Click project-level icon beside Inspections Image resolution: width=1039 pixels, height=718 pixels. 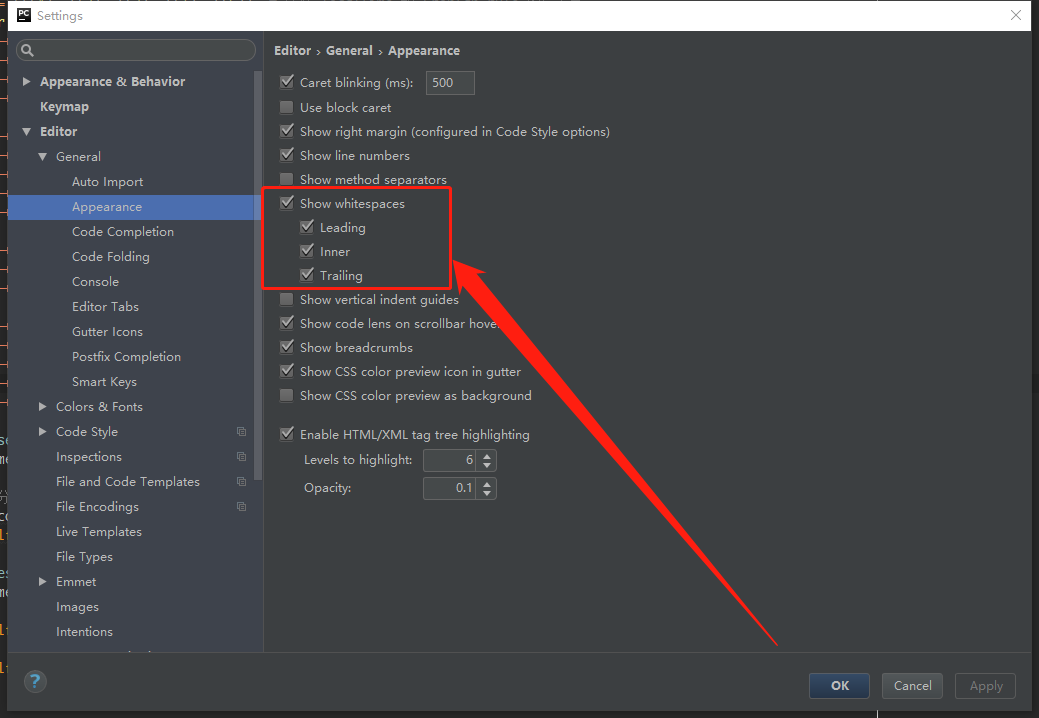pyautogui.click(x=241, y=457)
